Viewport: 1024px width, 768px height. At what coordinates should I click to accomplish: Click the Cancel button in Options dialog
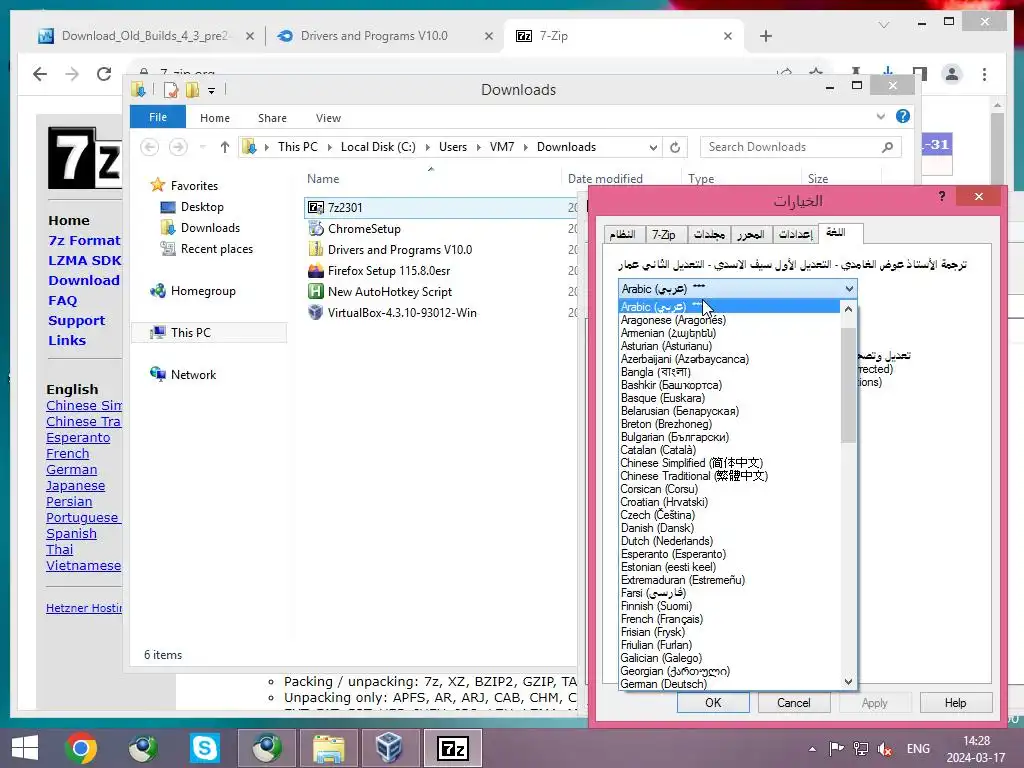coord(793,703)
